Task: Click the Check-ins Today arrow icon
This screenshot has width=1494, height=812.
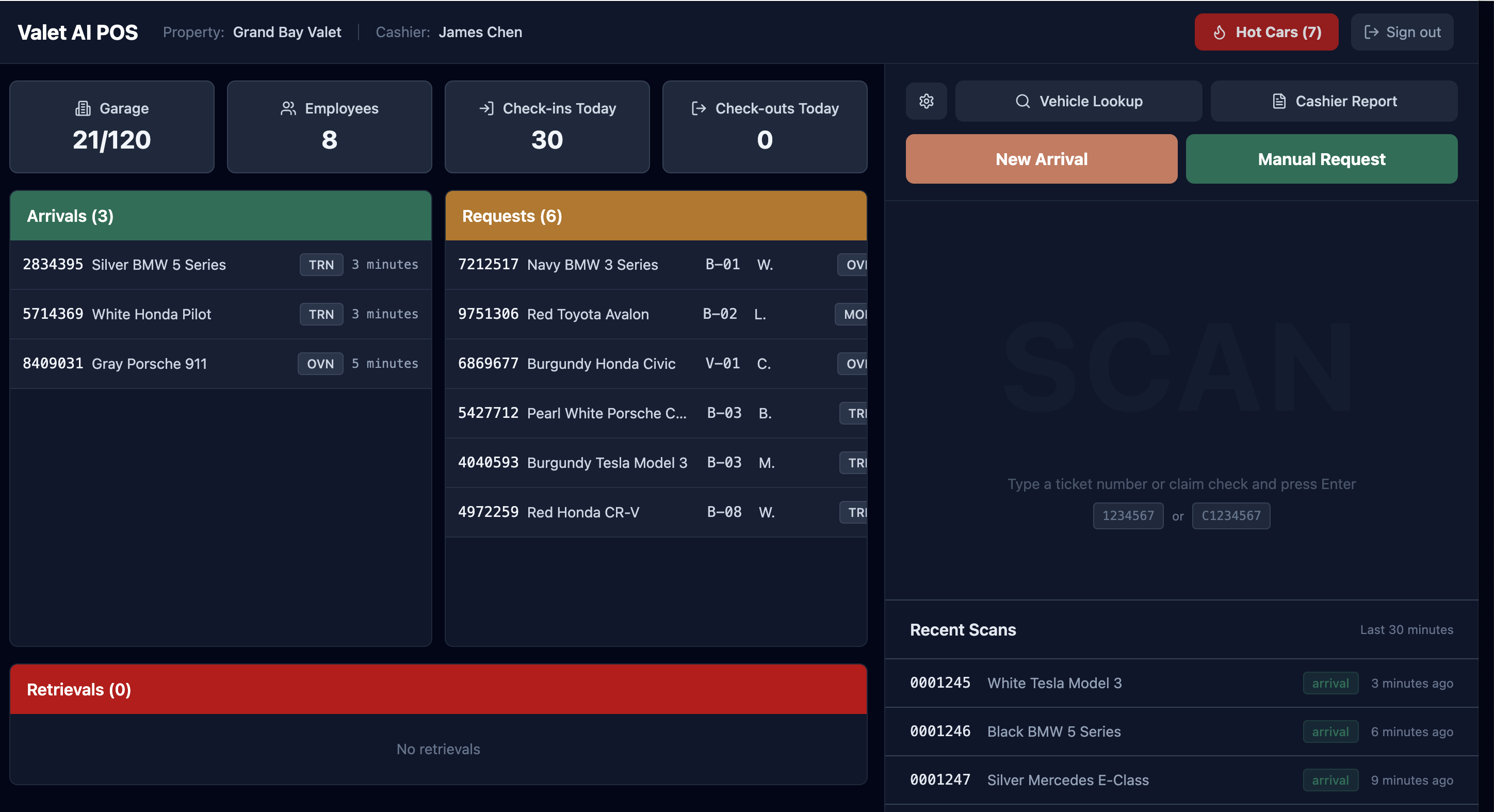Action: click(x=486, y=108)
